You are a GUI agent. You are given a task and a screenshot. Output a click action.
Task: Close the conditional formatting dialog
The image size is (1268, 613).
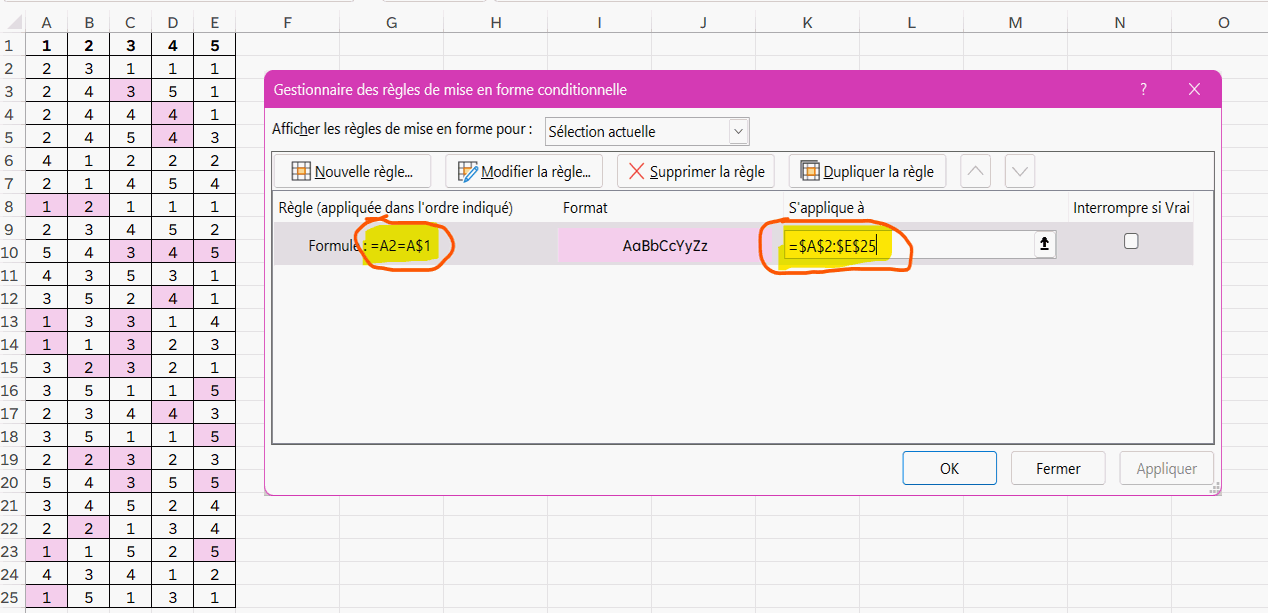point(1194,89)
